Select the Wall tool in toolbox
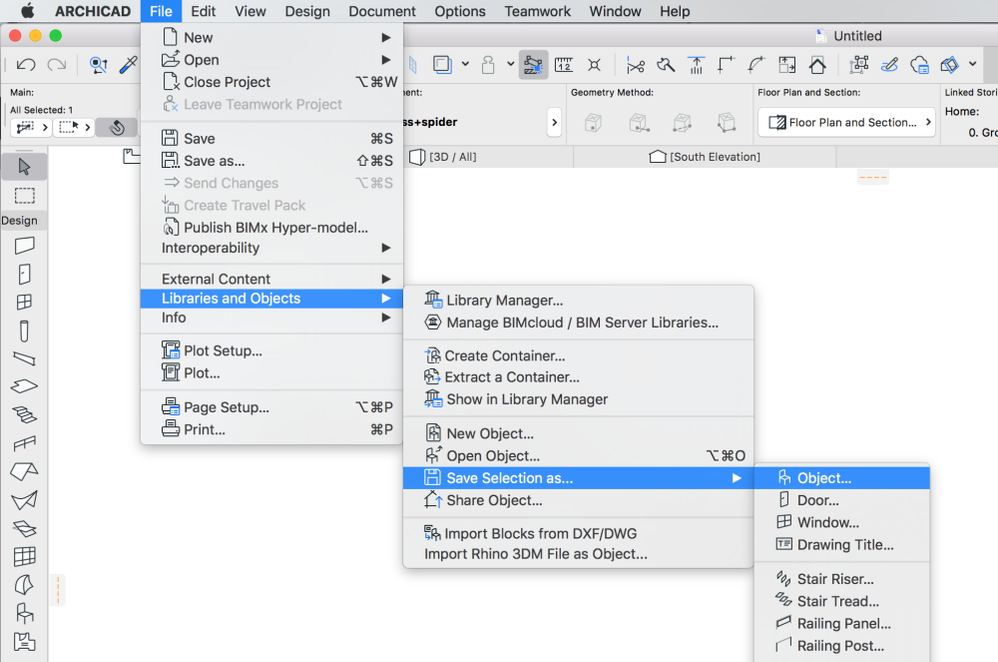 [24, 245]
